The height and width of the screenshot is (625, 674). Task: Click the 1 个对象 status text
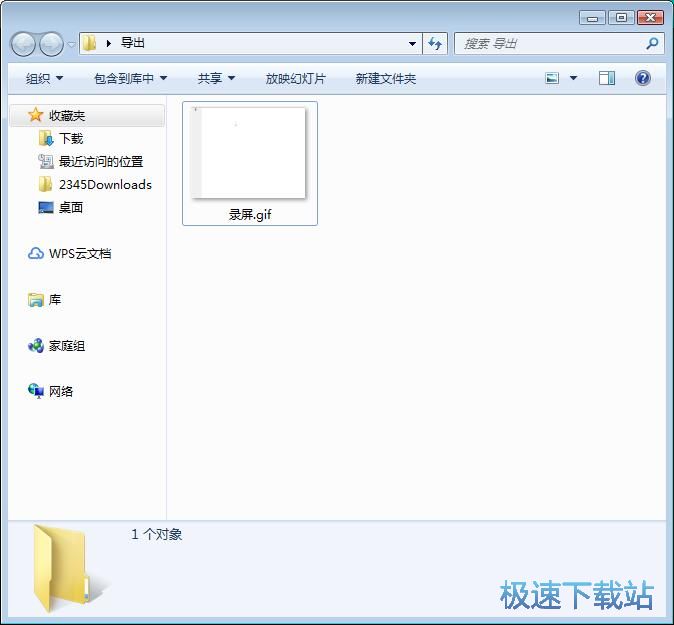pyautogui.click(x=156, y=534)
